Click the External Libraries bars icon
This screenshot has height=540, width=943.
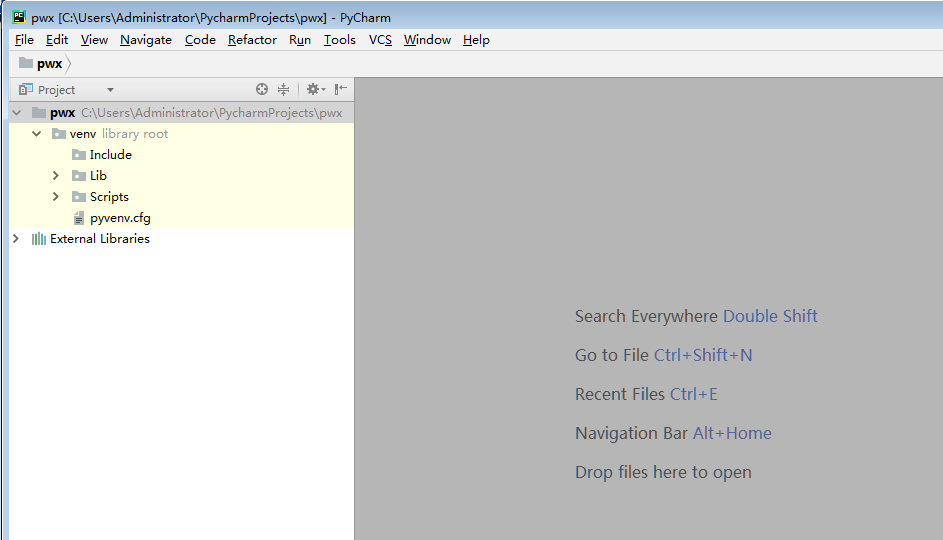point(38,239)
